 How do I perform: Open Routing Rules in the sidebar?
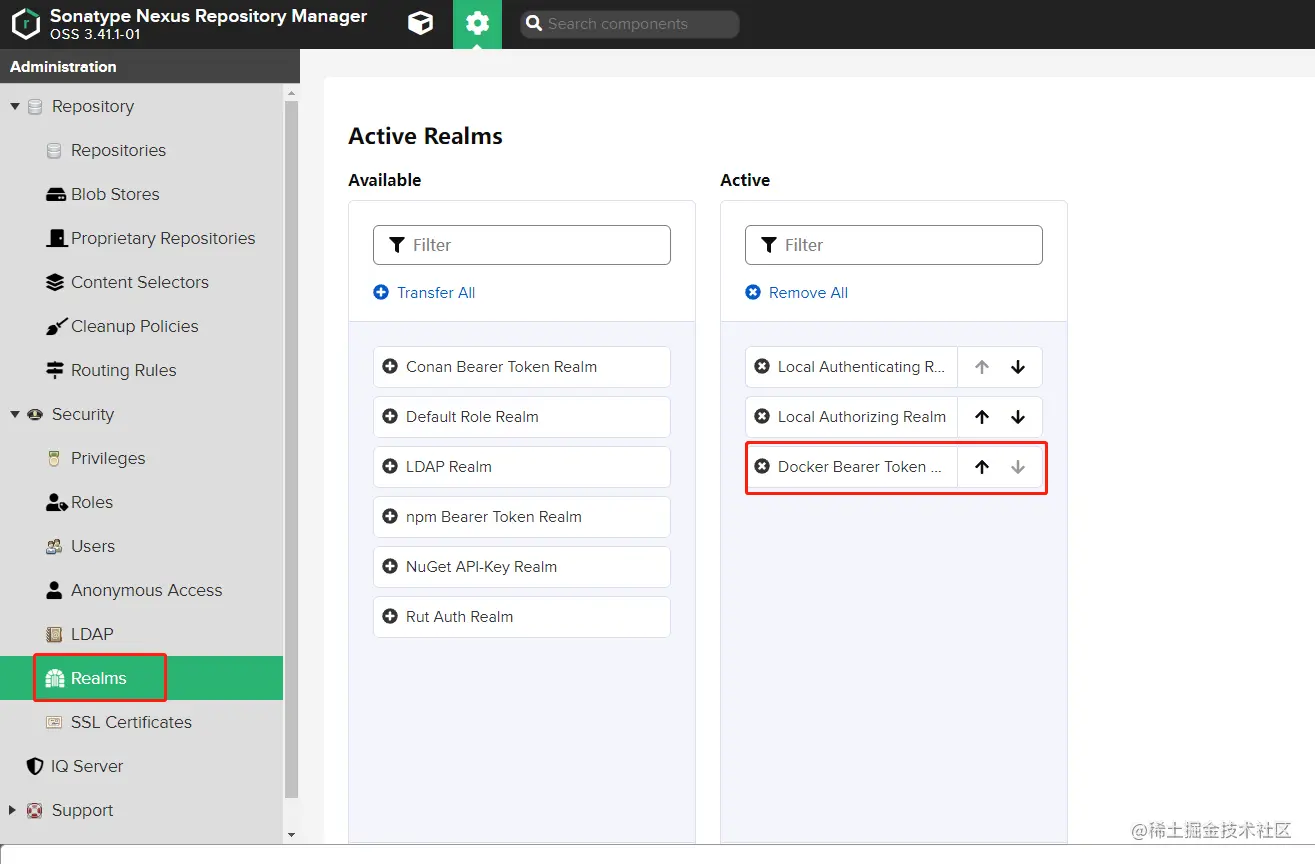coord(123,370)
